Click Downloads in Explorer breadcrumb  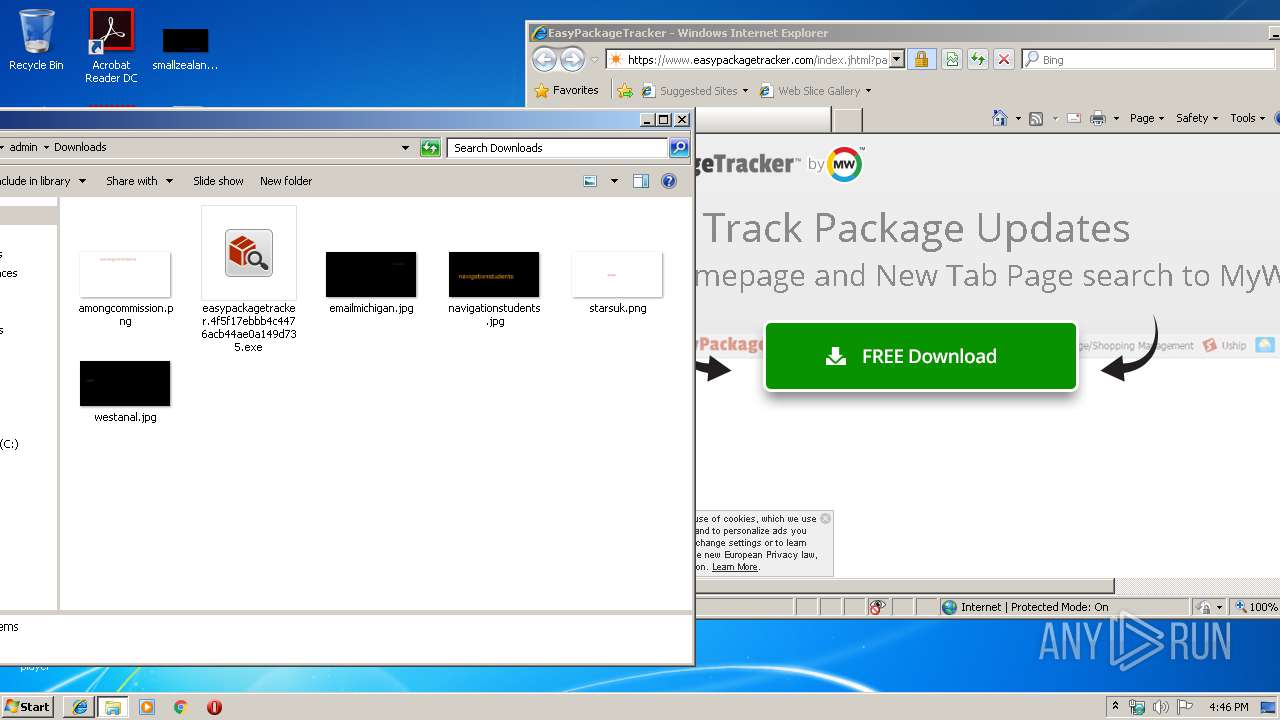coord(80,147)
